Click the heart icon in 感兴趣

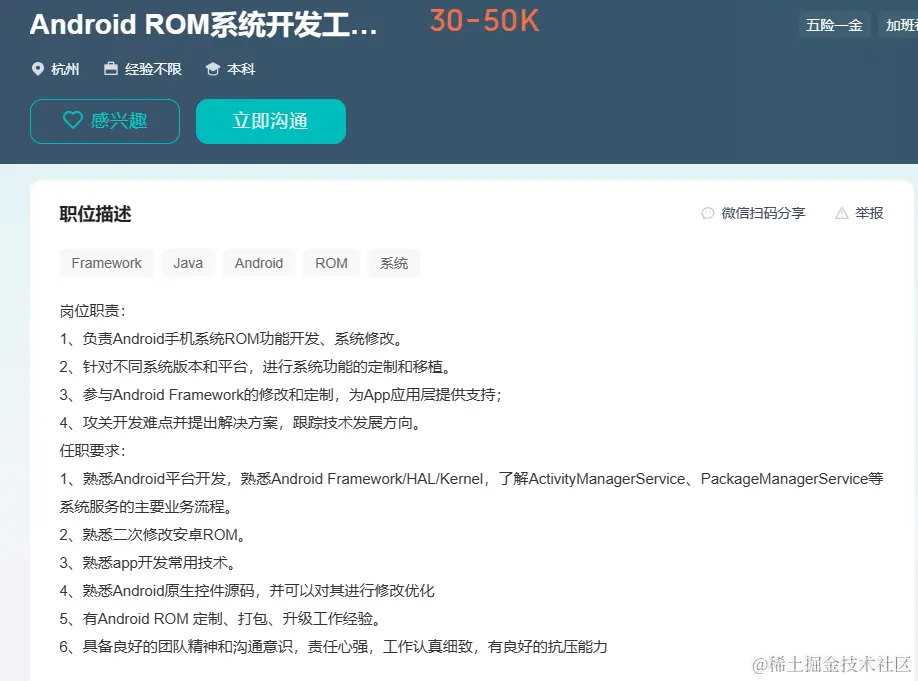[73, 120]
